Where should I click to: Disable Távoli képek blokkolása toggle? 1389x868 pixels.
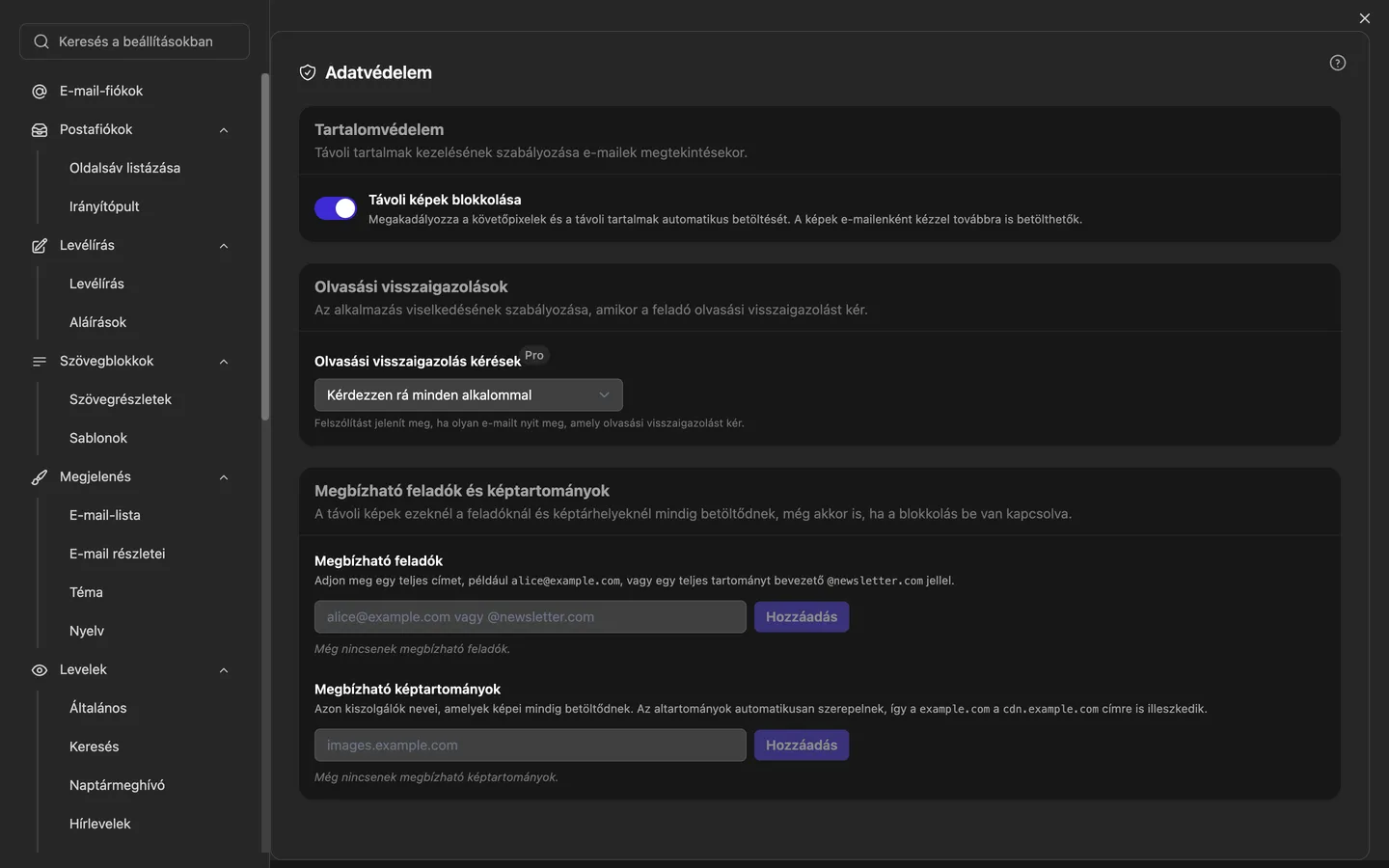[x=336, y=208]
